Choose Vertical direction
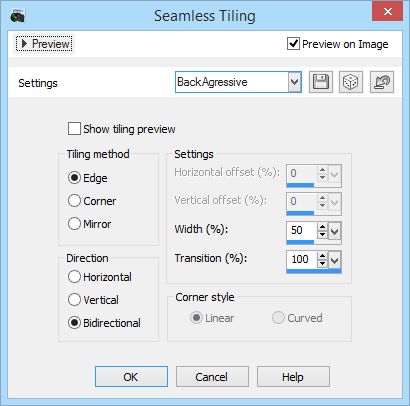This screenshot has width=410, height=406. pos(74,300)
